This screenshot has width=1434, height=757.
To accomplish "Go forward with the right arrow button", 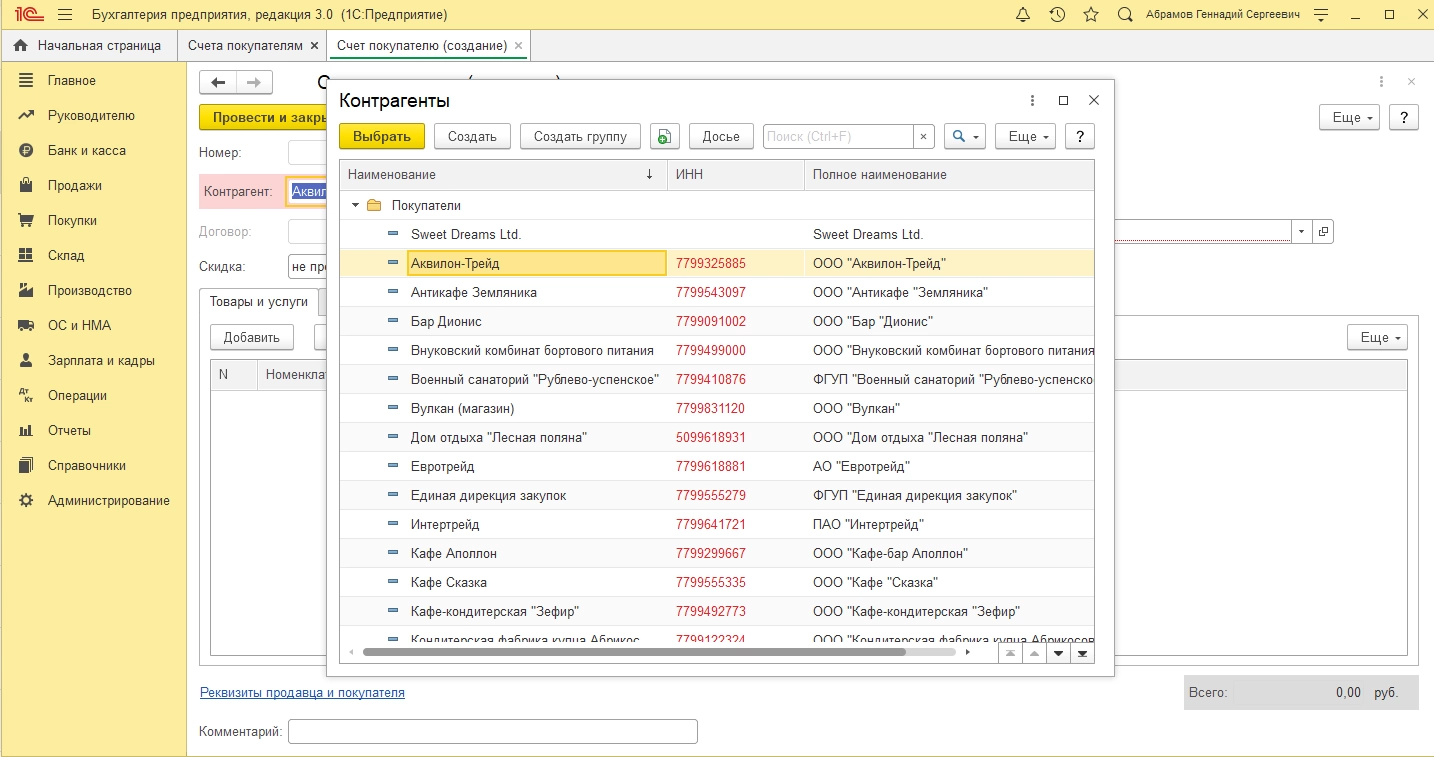I will click(x=254, y=82).
